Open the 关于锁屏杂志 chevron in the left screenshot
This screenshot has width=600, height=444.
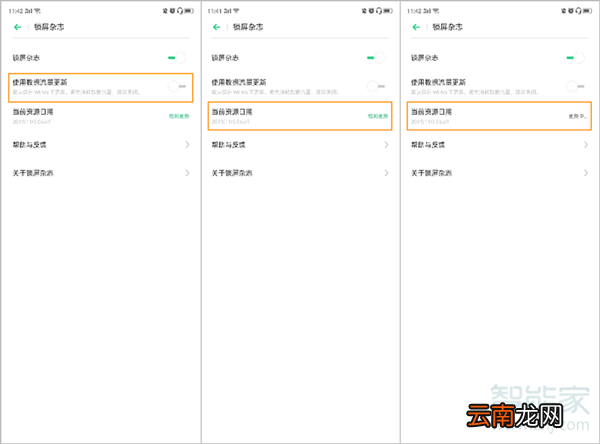coord(188,173)
